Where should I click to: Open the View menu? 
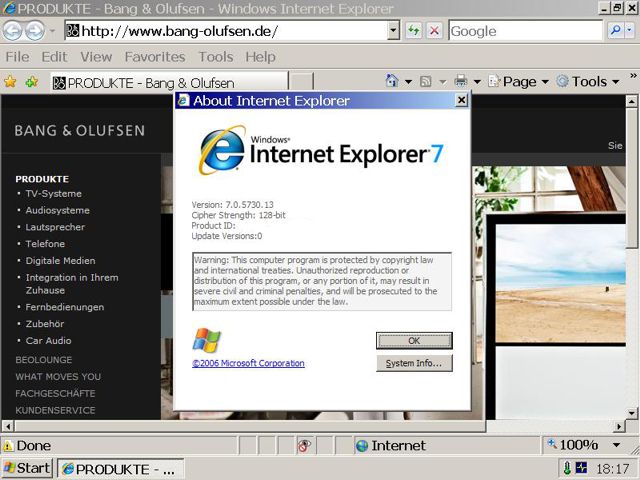[96, 57]
